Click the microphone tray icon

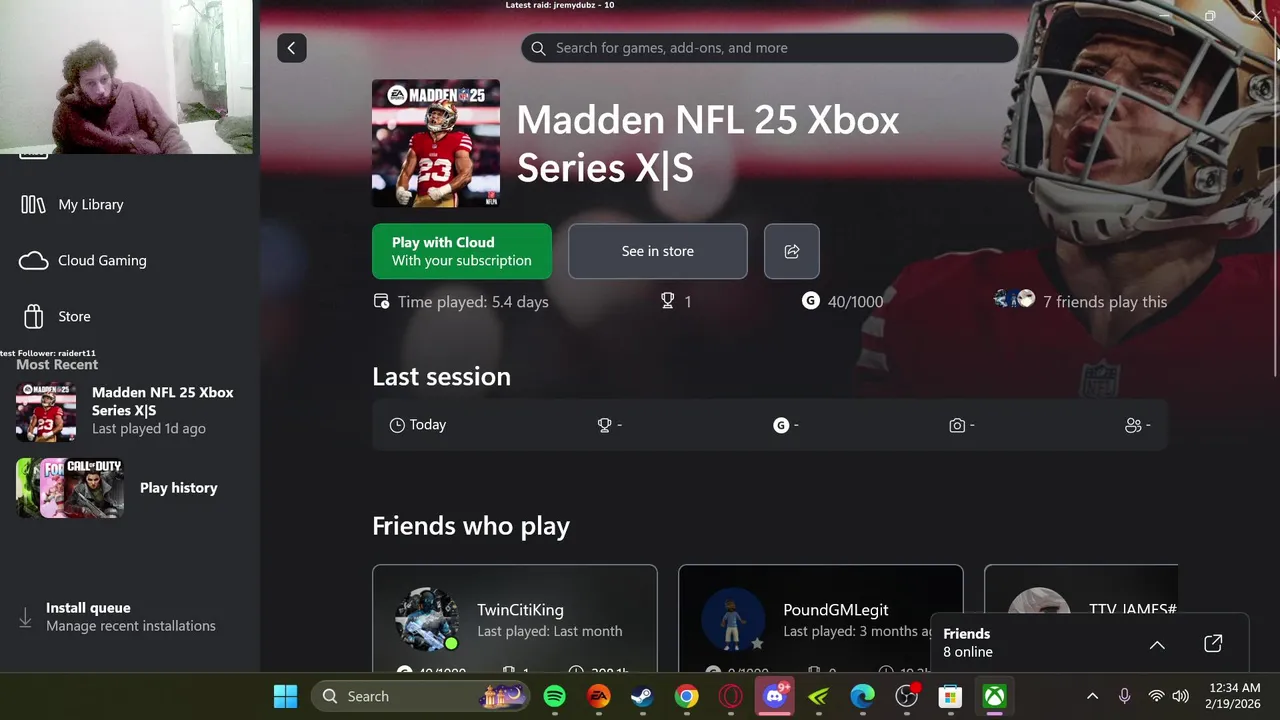coord(1124,696)
